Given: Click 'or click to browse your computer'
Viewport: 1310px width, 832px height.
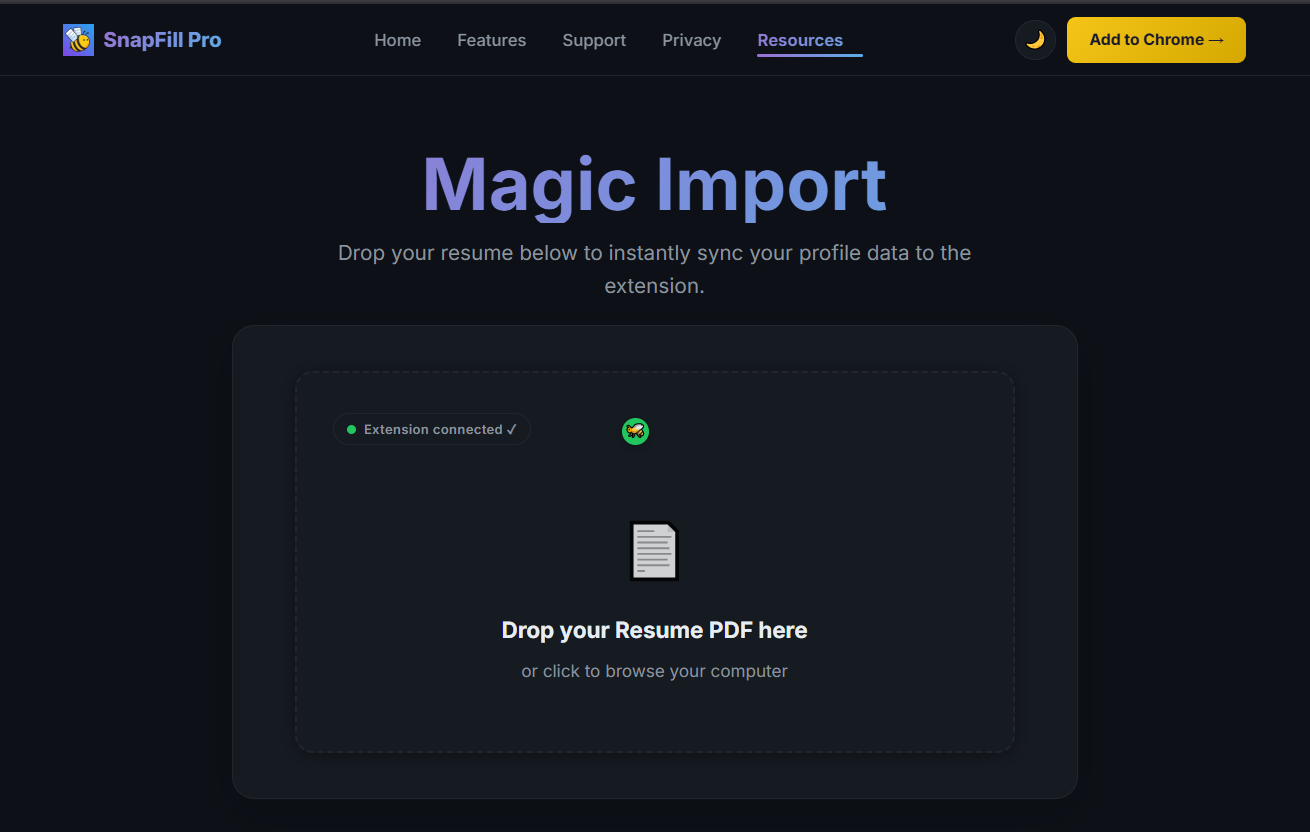Looking at the screenshot, I should coord(654,671).
